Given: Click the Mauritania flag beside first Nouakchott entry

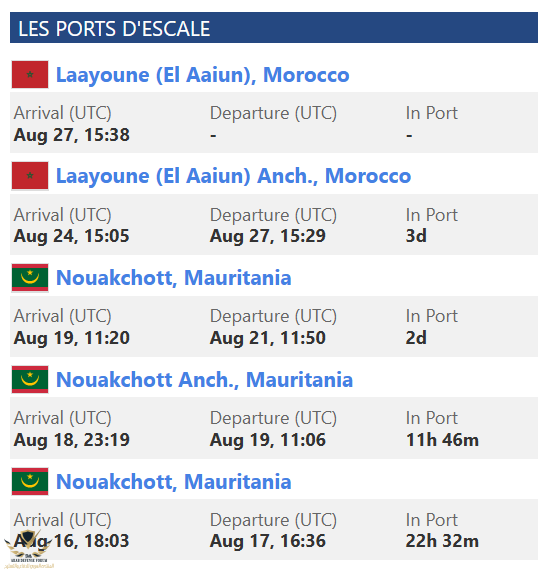Looking at the screenshot, I should tap(30, 278).
